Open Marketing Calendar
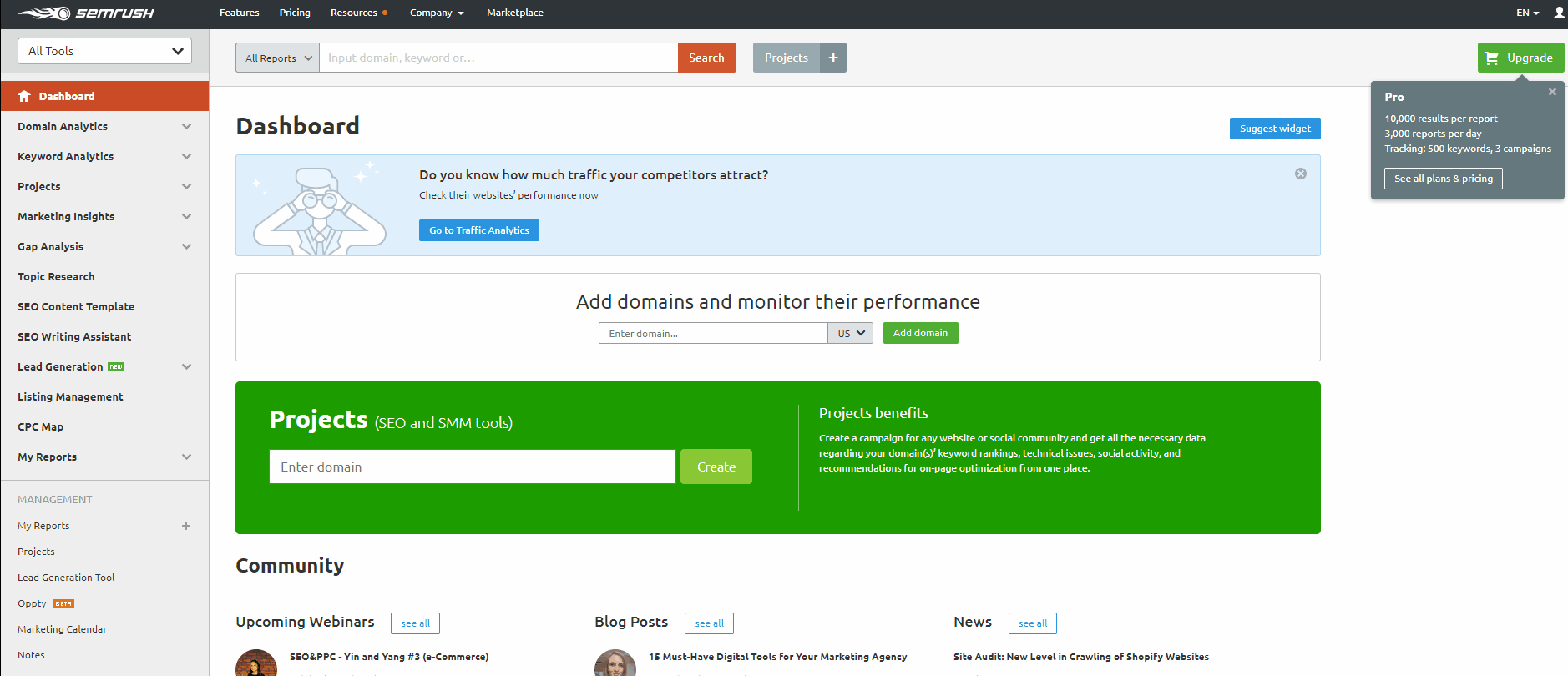This screenshot has width=1568, height=676. click(x=62, y=629)
